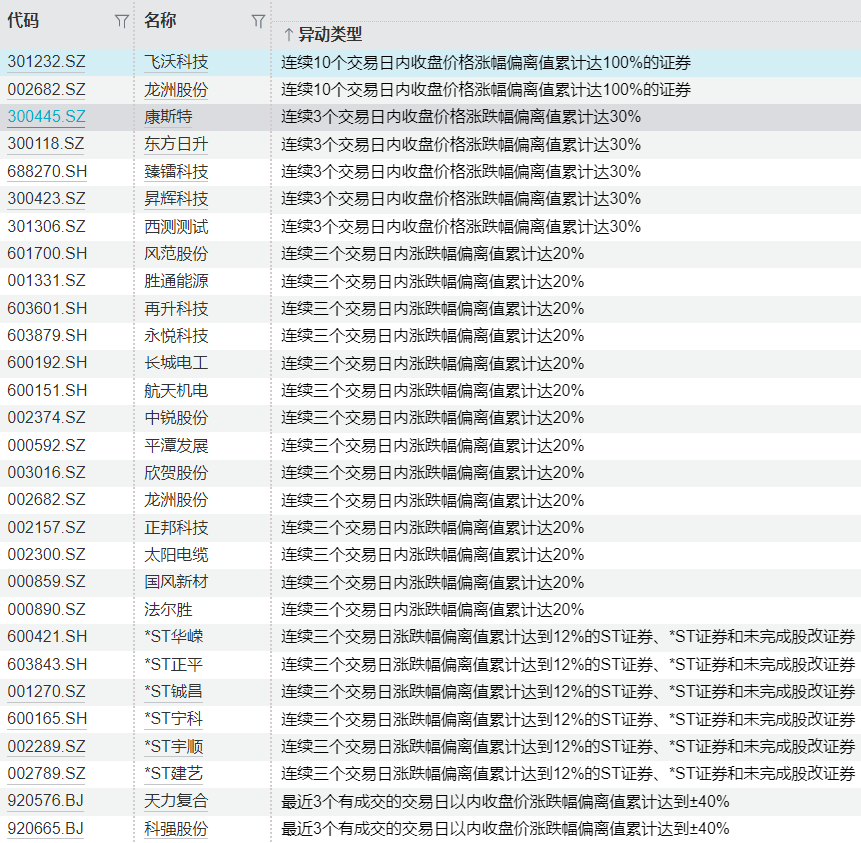Click the 代码 column header text
861x843 pixels.
tap(23, 20)
